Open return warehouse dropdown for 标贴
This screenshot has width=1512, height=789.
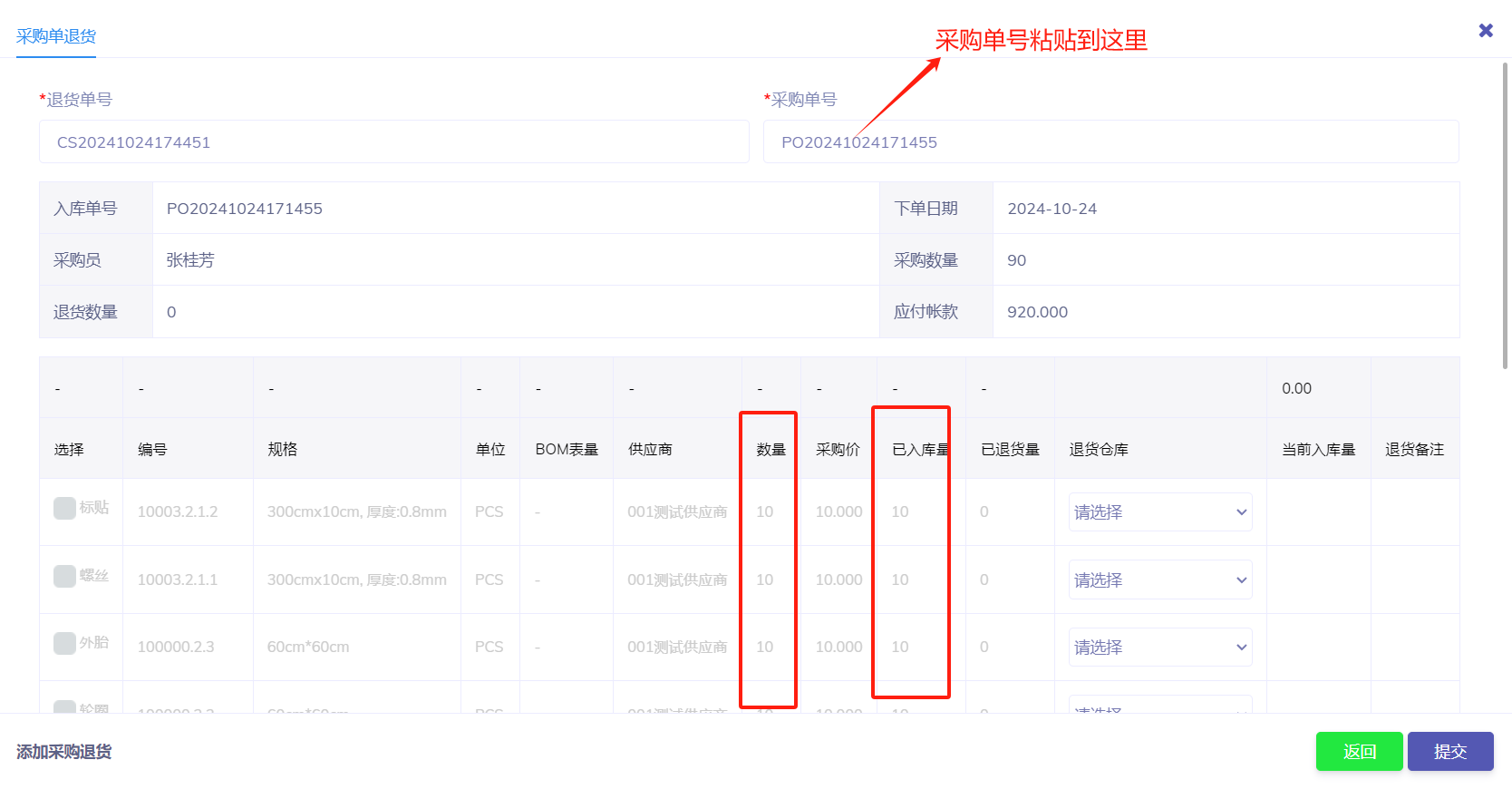pos(1160,512)
